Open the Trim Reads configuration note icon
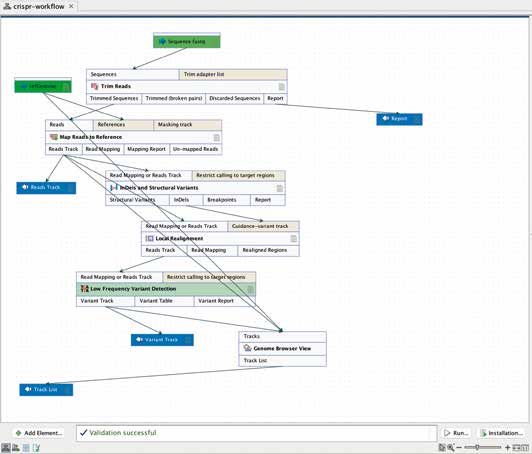Image resolution: width=532 pixels, height=454 pixels. (282, 87)
